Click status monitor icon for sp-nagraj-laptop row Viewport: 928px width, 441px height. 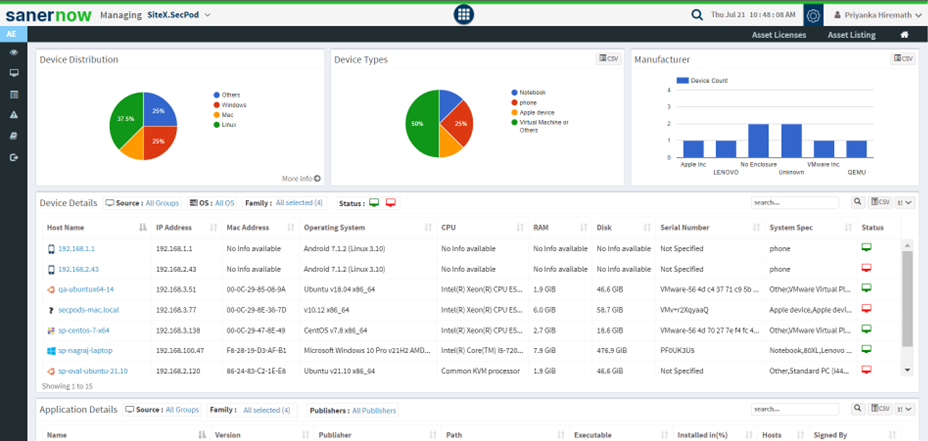coord(866,349)
